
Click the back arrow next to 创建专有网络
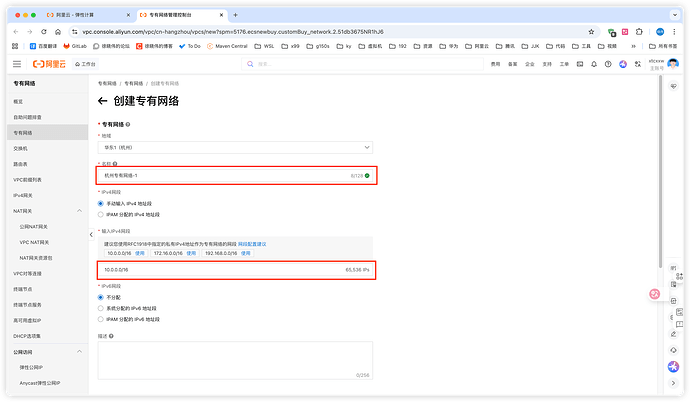102,102
